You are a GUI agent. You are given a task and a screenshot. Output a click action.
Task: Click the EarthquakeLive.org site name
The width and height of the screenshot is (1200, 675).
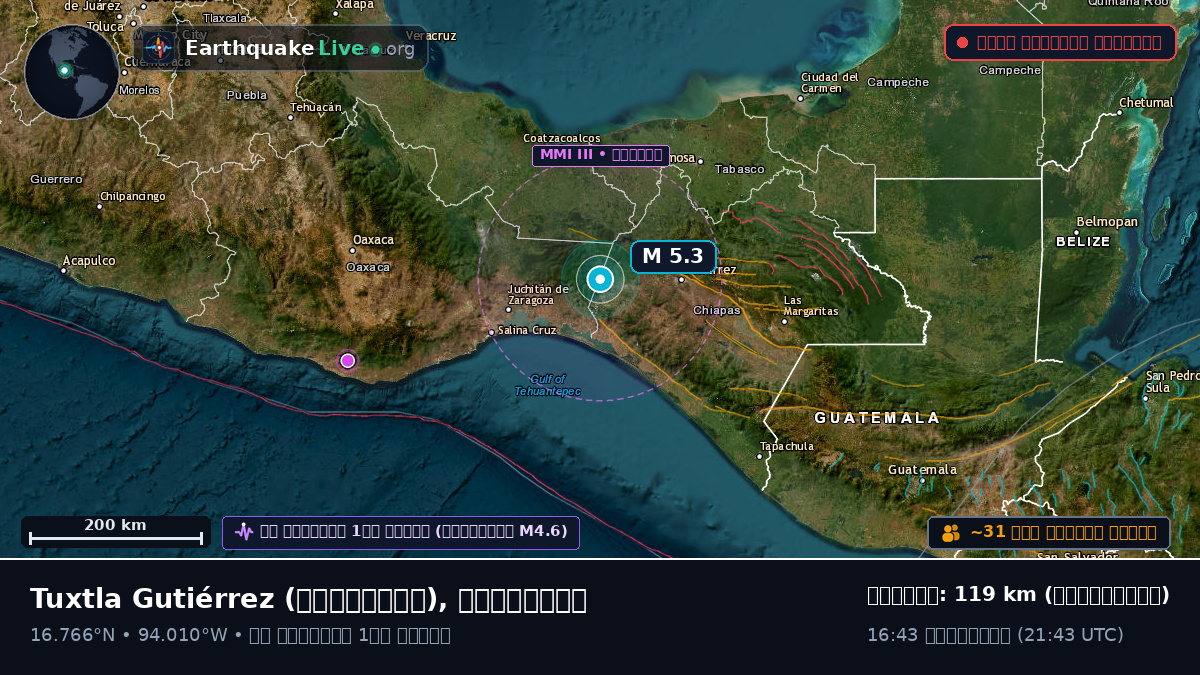300,48
